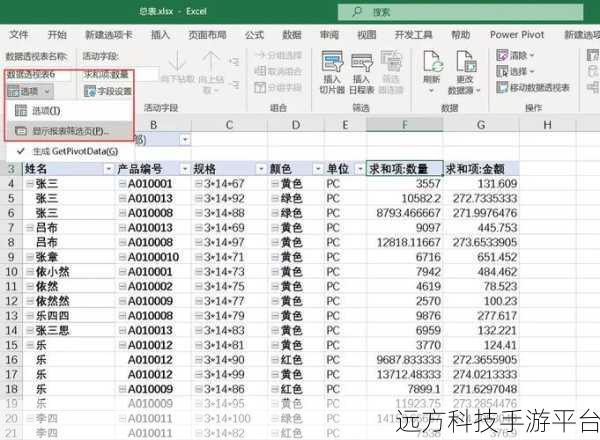The image size is (600, 440).
Task: Click the Change Data Source (更改数据源) icon
Action: pyautogui.click(x=466, y=61)
